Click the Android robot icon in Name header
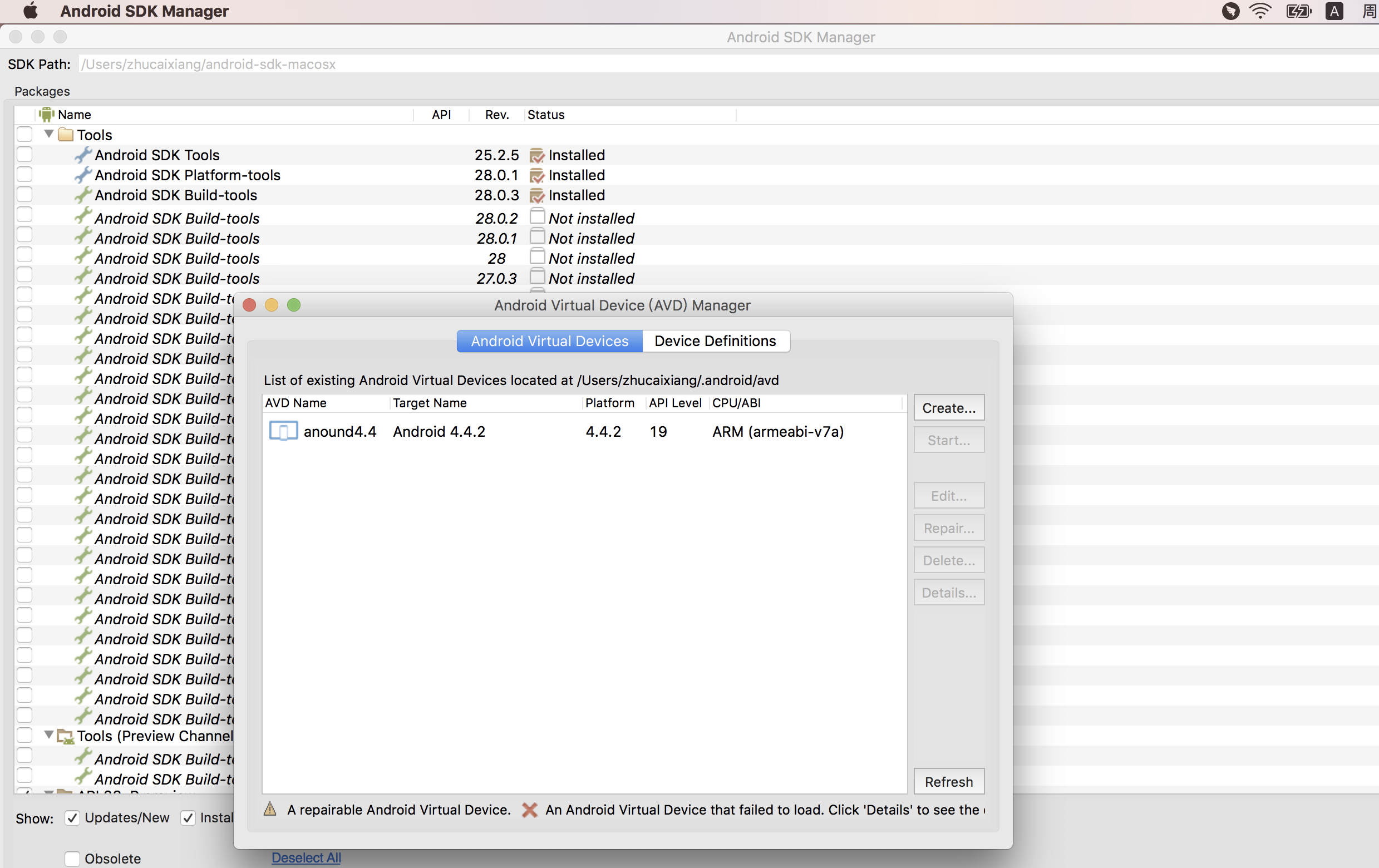Screen dimensions: 1379x868 (x=46, y=115)
